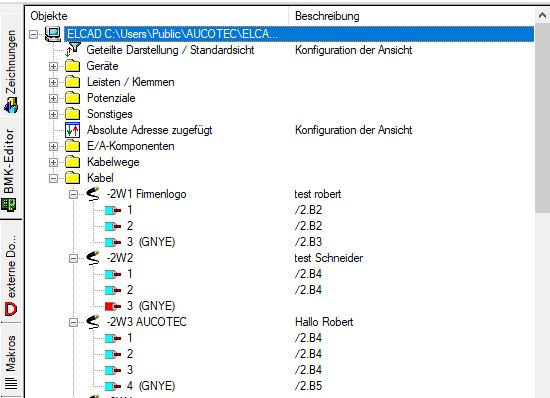This screenshot has height=398, width=550.
Task: Collapse the Kabel folder
Action: 53,178
